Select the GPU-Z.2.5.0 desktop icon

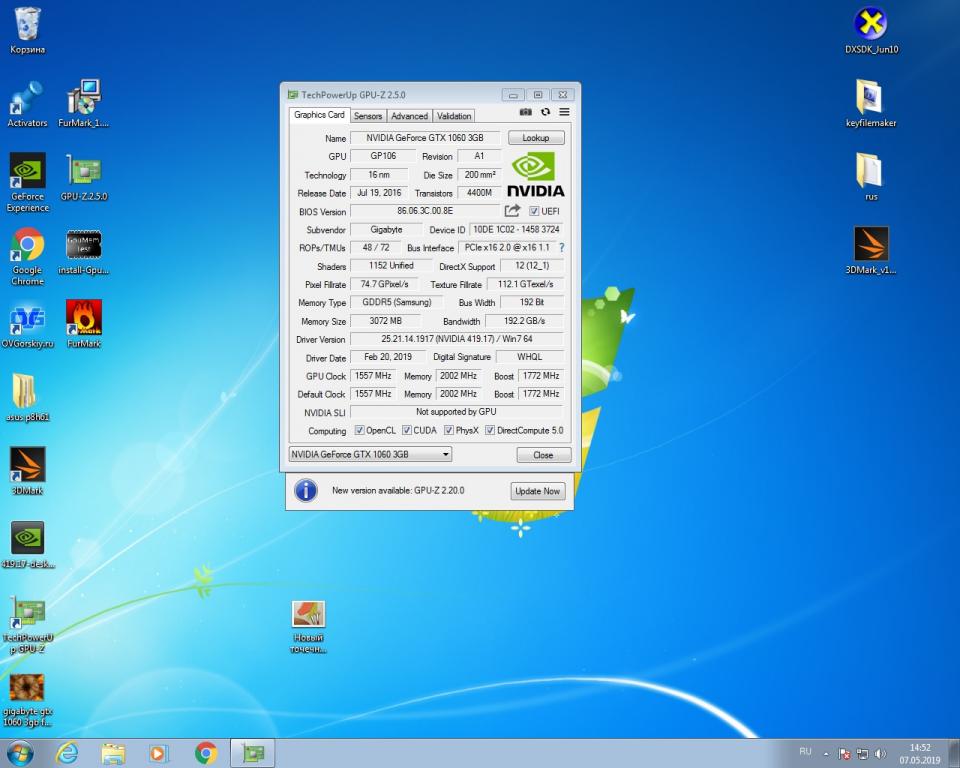[84, 178]
